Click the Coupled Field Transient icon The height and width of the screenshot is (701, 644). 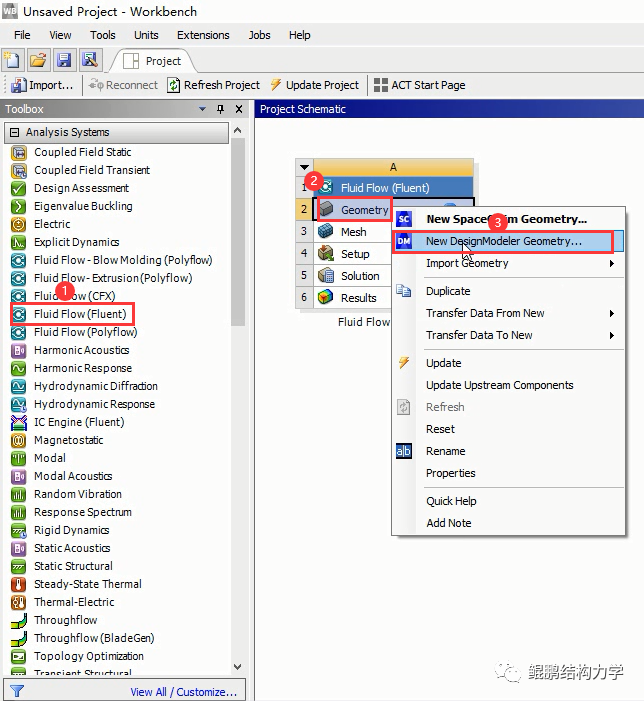(x=18, y=171)
